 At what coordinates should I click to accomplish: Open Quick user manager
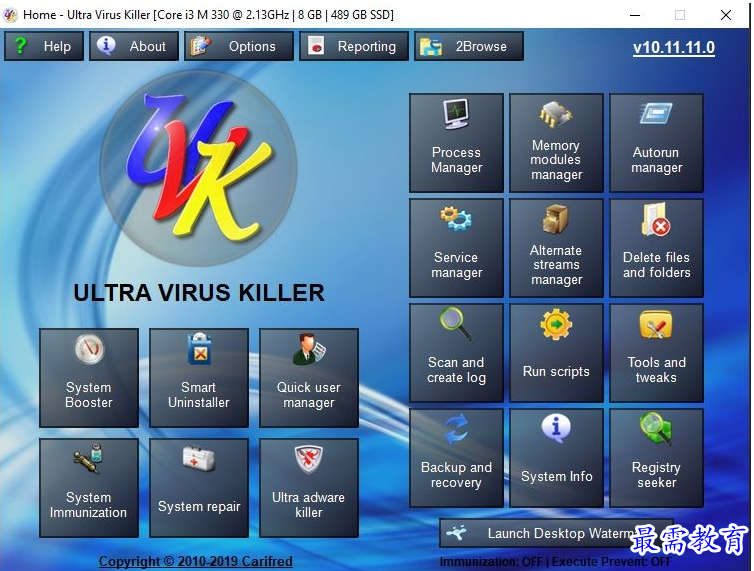click(x=309, y=378)
